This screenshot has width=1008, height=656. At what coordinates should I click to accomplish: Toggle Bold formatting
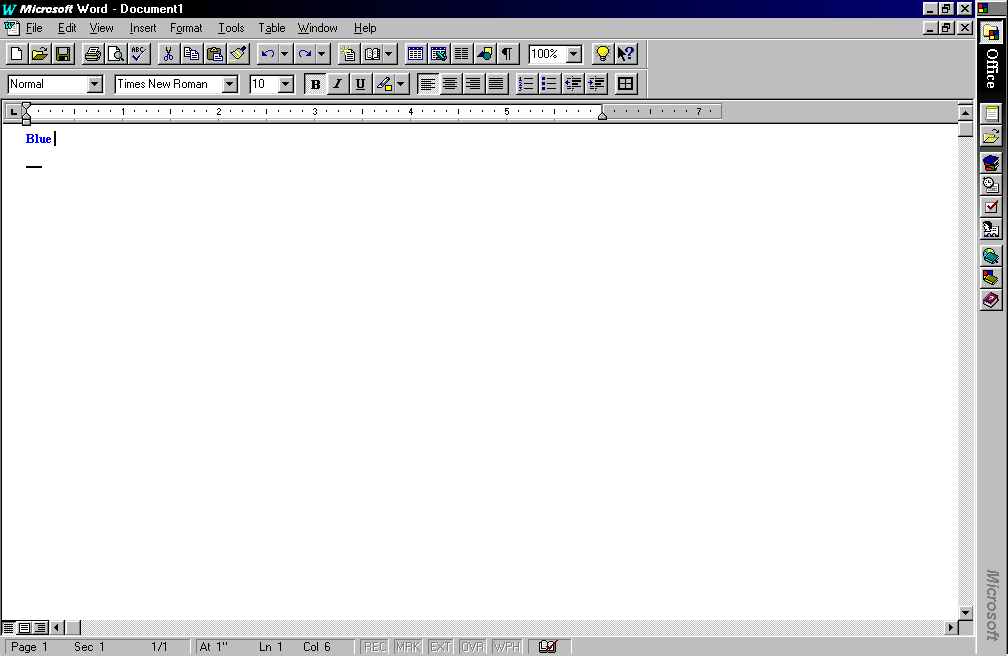(x=315, y=84)
